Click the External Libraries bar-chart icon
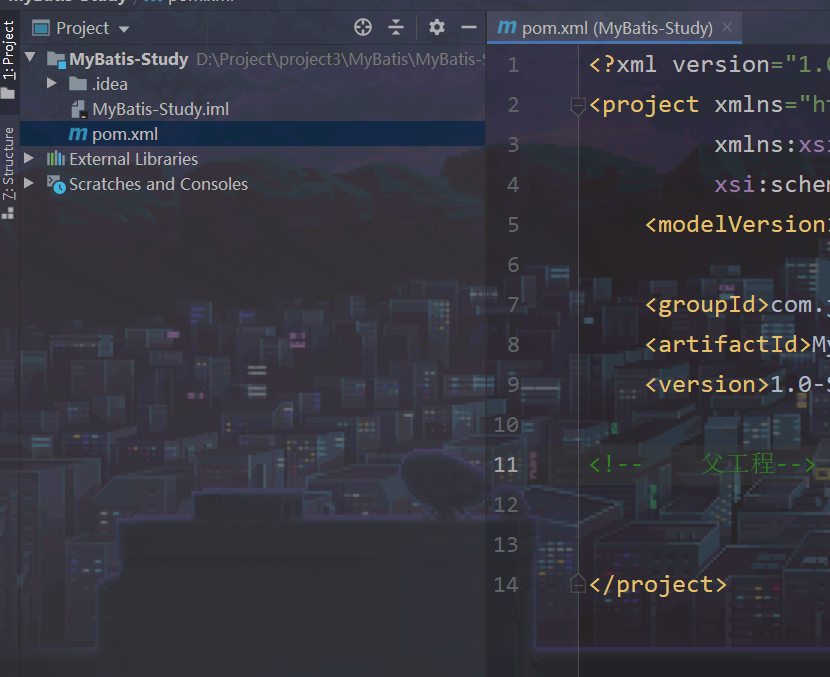The image size is (830, 677). tap(56, 159)
